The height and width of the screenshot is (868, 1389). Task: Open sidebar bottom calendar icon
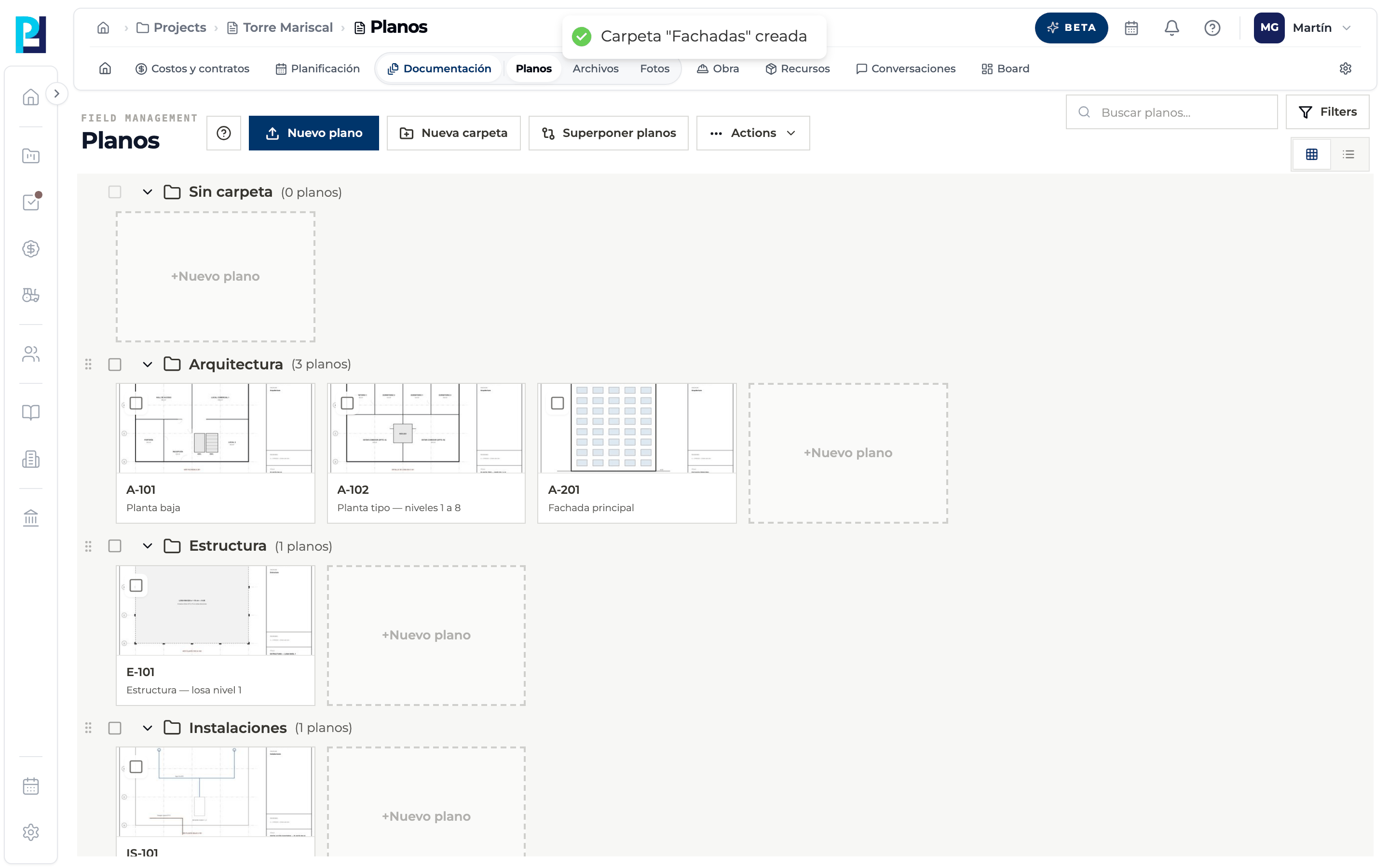31,786
